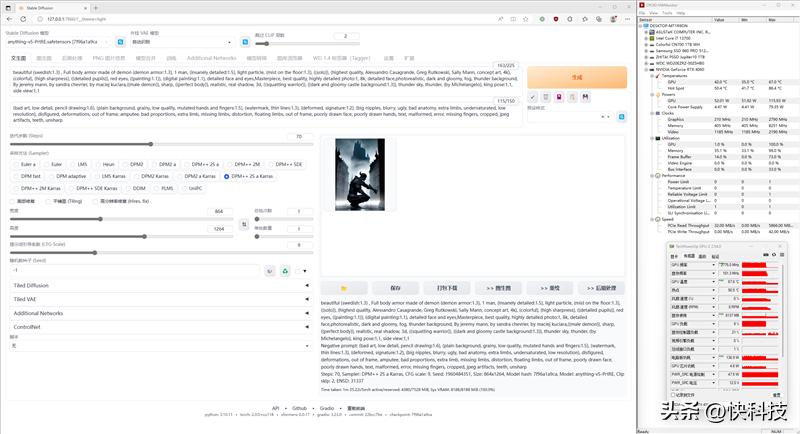Viewport: 800px width, 434px height.
Task: Select the DDIM sampler
Action: (135, 188)
